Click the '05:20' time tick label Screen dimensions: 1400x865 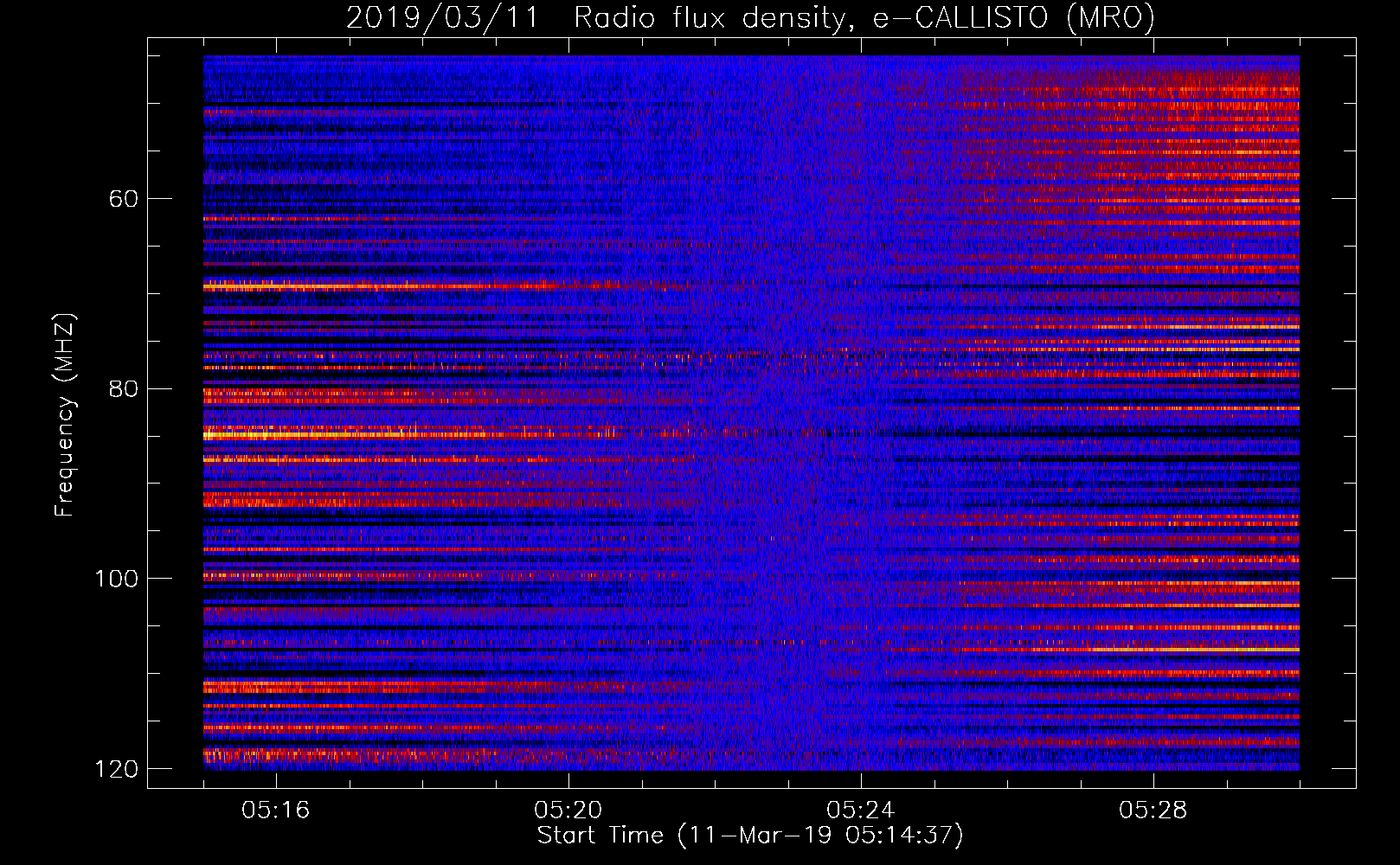pyautogui.click(x=568, y=811)
